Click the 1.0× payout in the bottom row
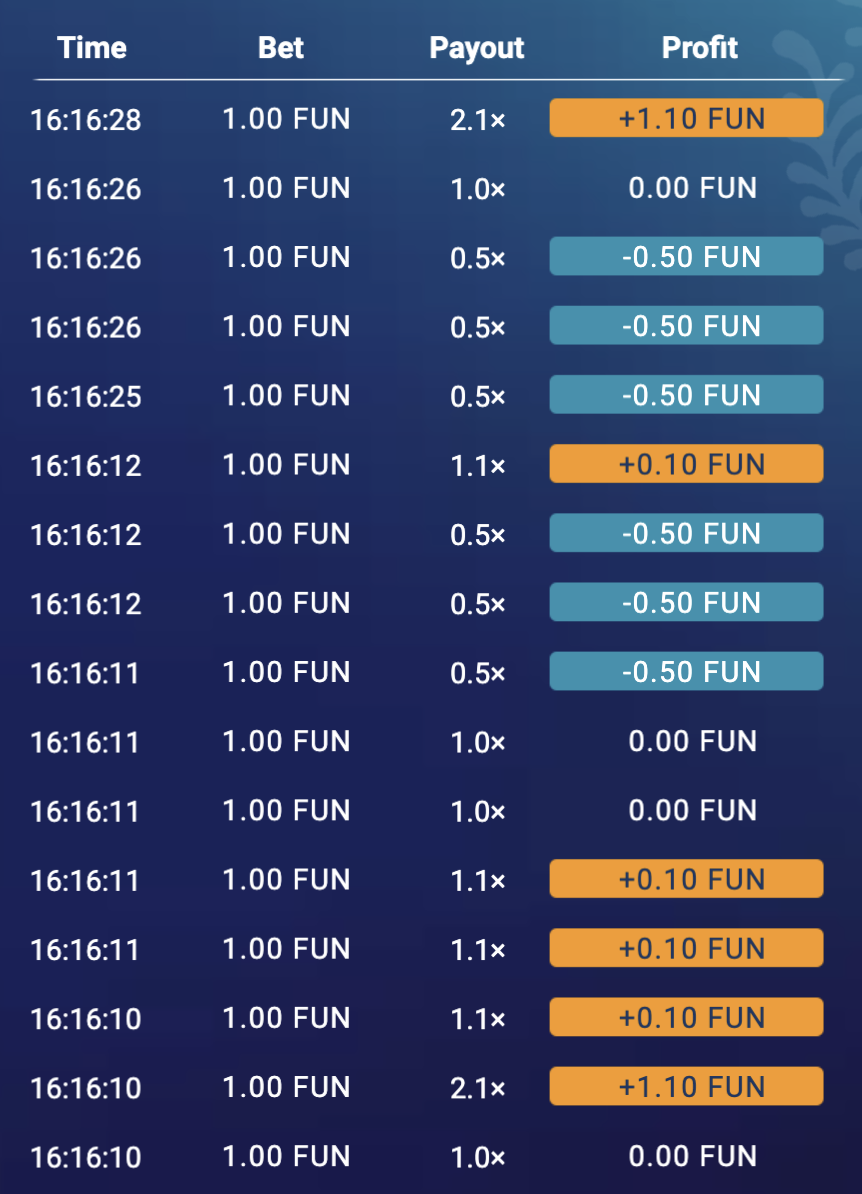Viewport: 862px width, 1194px height. coord(477,1157)
